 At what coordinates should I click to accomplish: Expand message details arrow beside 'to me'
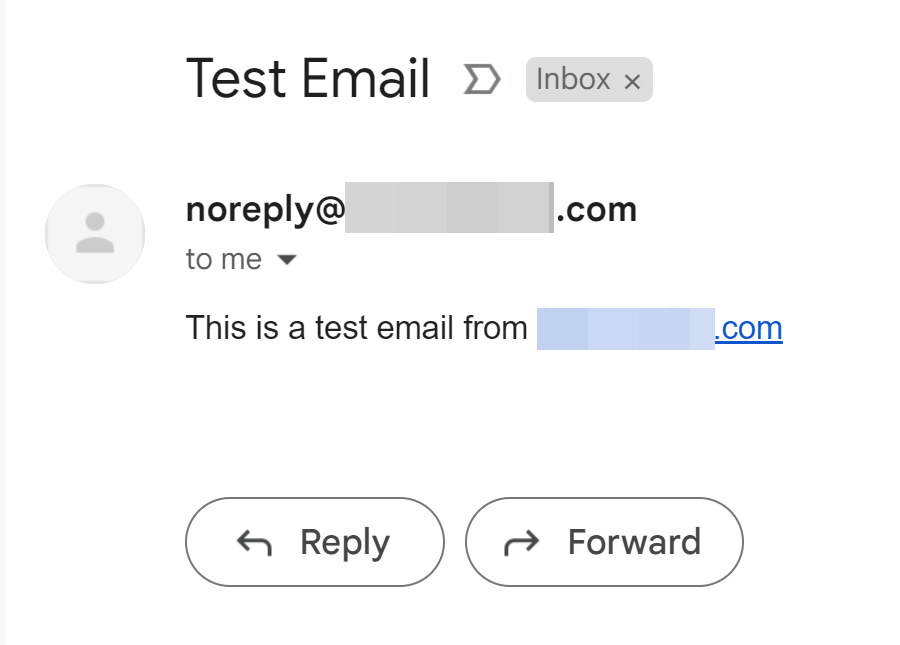click(286, 260)
